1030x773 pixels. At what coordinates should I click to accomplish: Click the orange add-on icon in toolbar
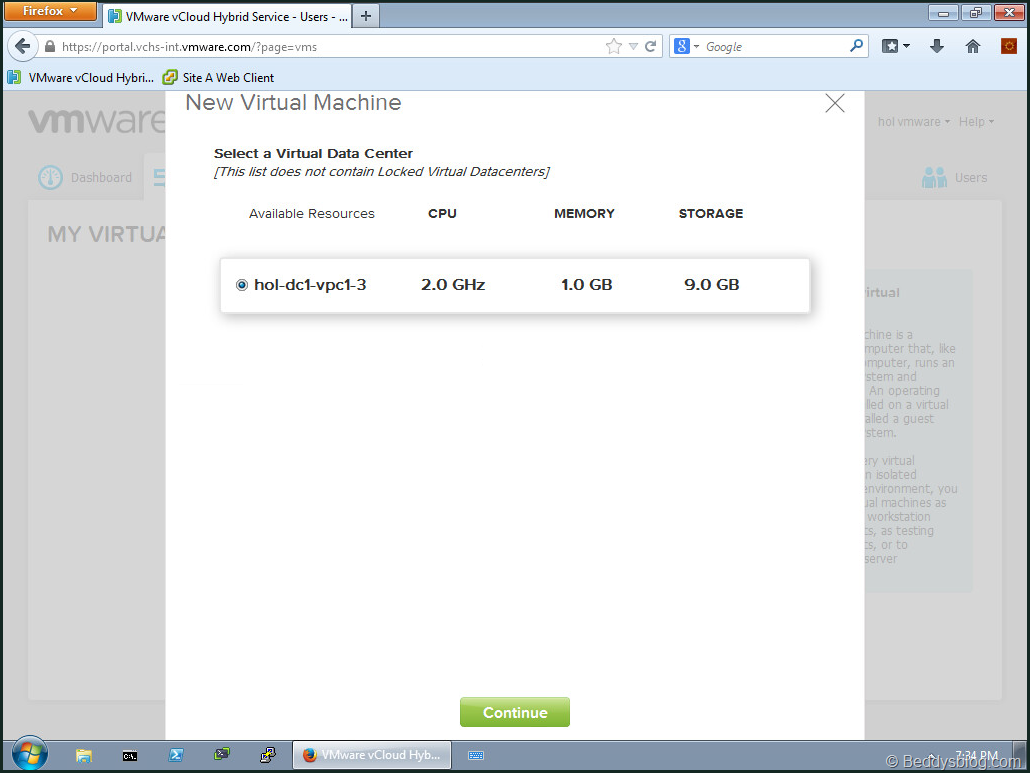click(x=1008, y=46)
